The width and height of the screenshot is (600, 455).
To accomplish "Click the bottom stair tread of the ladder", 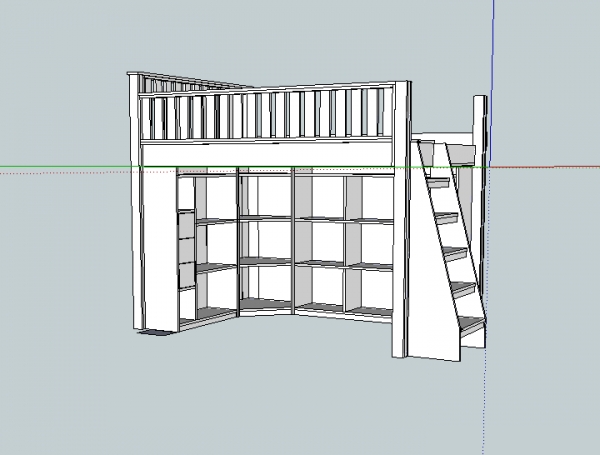I will tap(473, 325).
